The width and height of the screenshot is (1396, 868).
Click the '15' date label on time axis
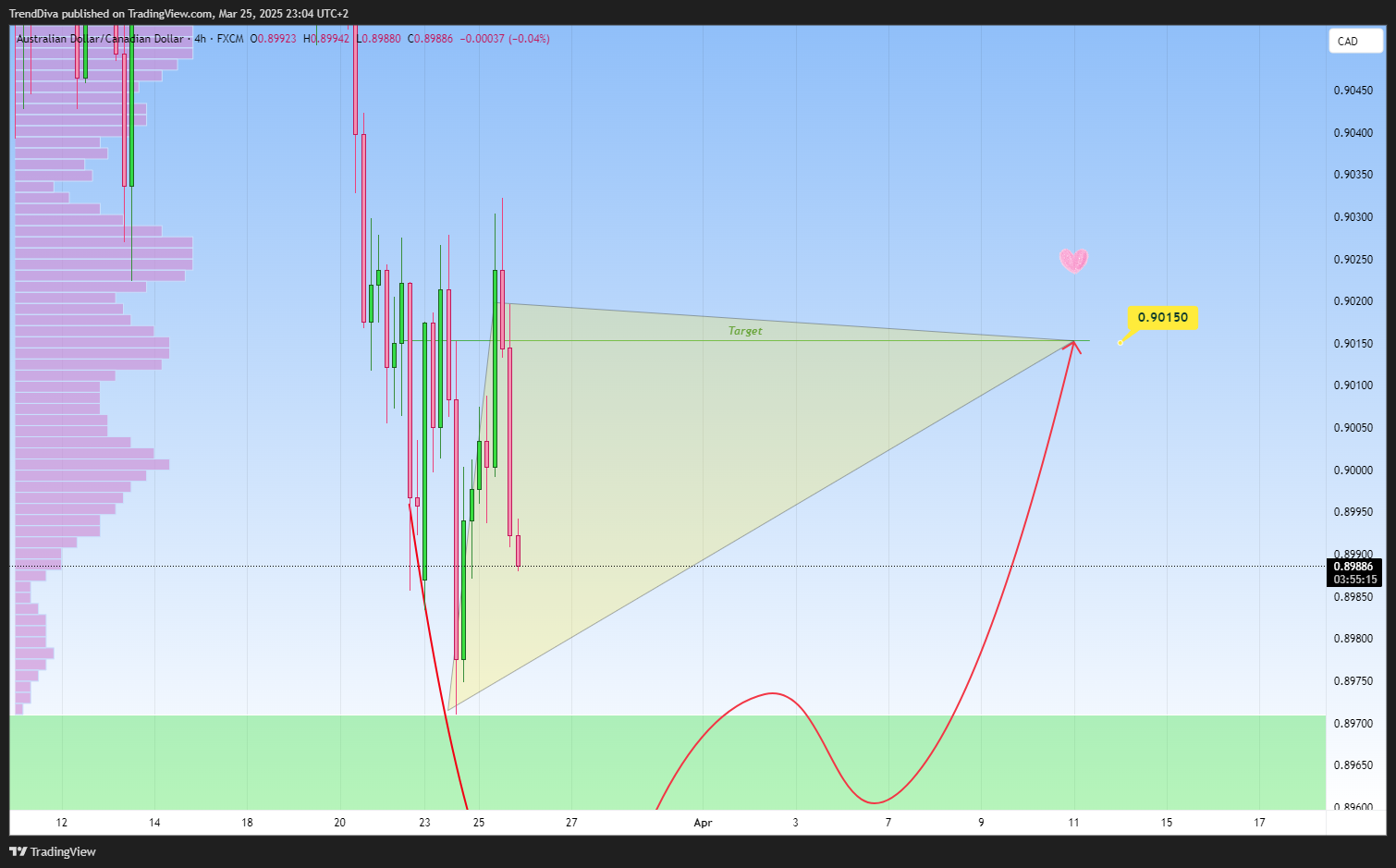coord(1167,823)
